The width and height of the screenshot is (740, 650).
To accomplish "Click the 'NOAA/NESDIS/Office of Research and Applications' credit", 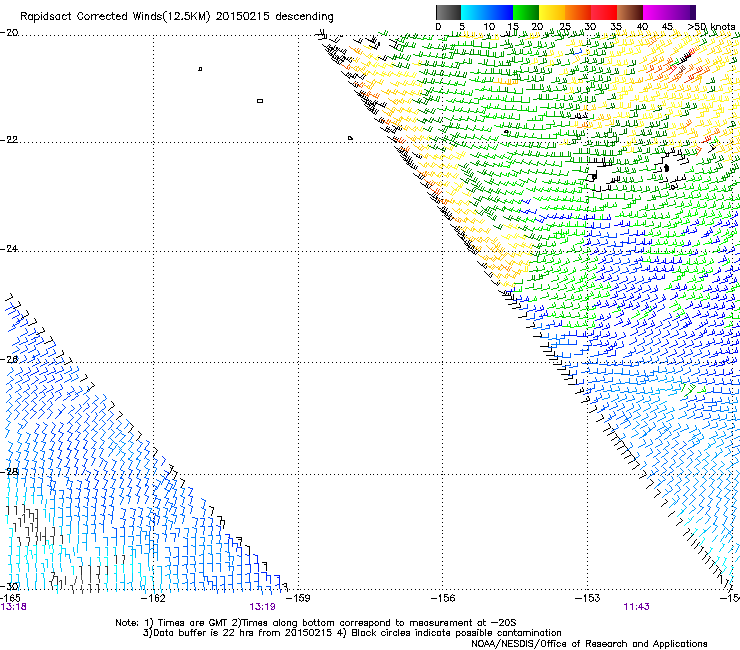I will [x=589, y=644].
